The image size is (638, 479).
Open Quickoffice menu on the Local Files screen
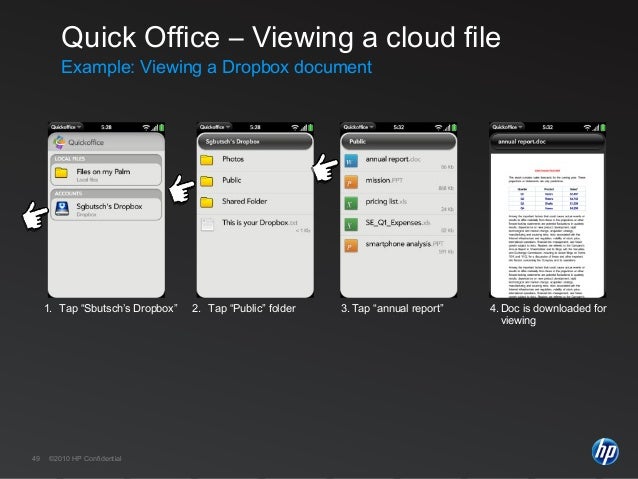click(66, 127)
